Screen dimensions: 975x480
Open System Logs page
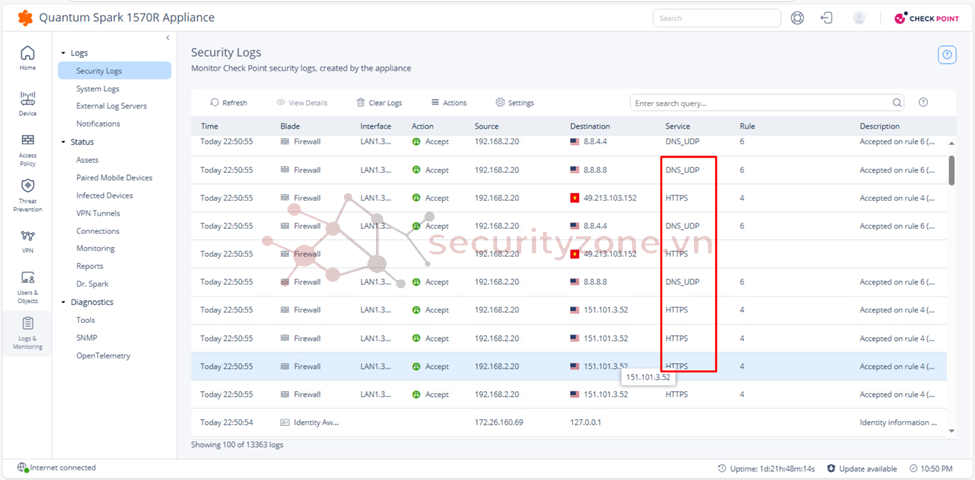pyautogui.click(x=98, y=88)
